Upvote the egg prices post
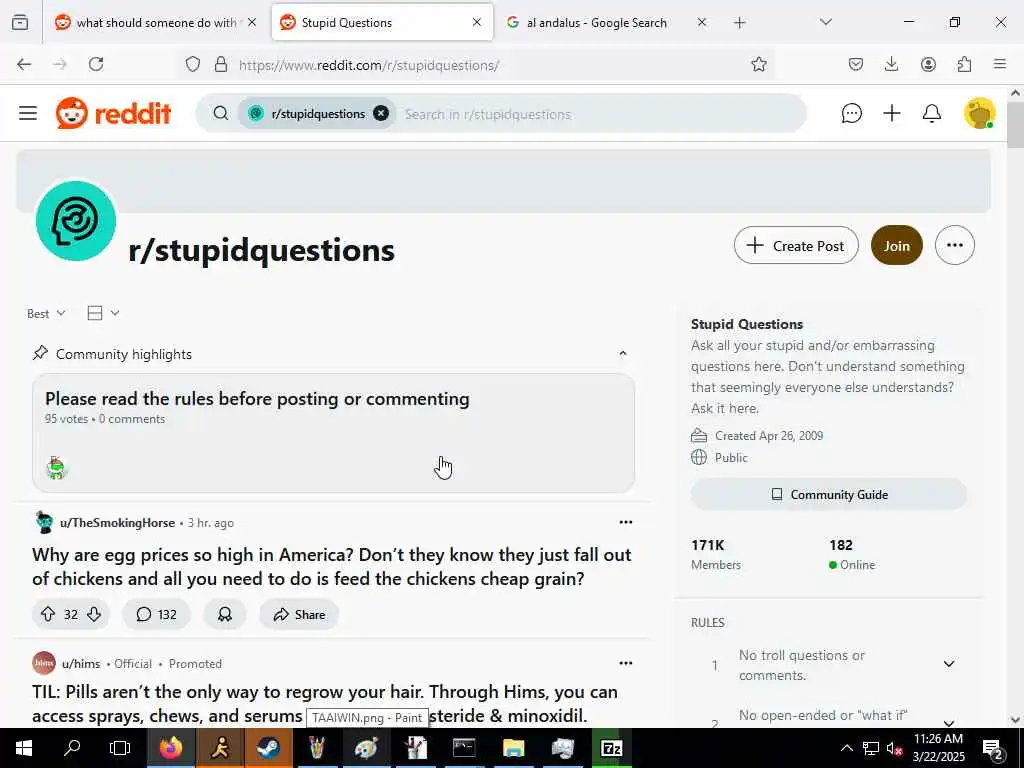 (48, 614)
